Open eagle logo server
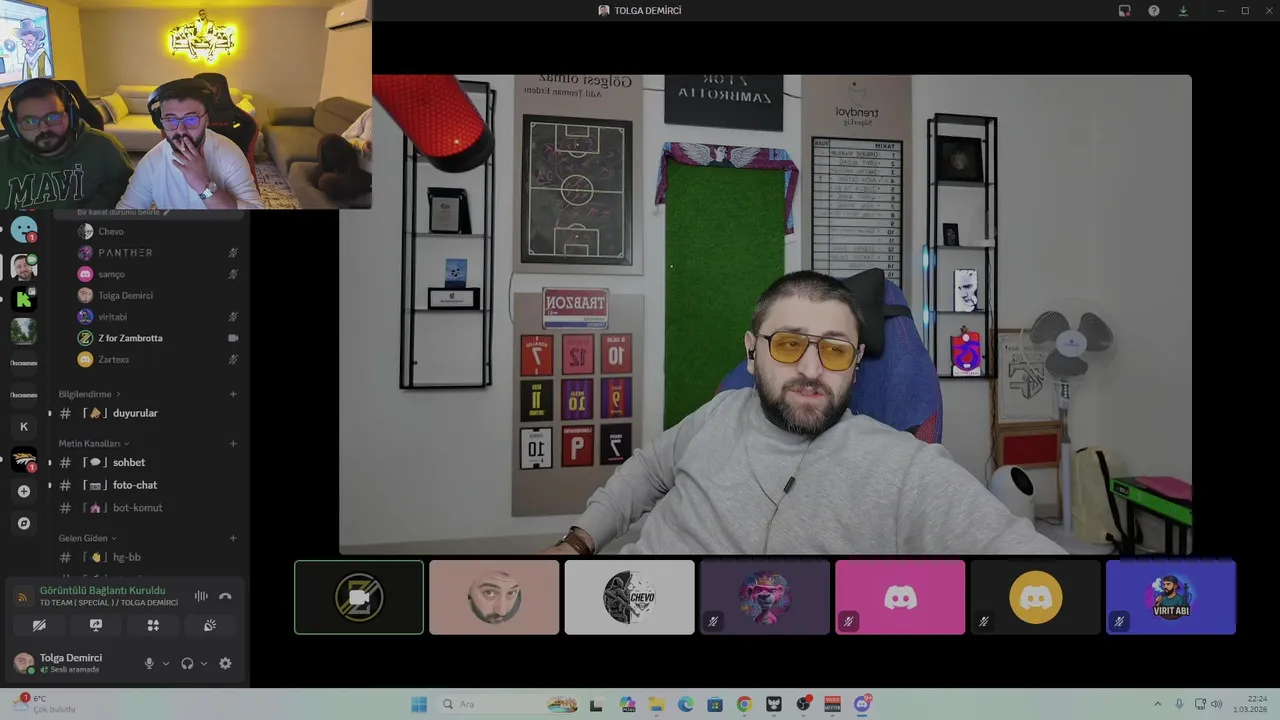 [x=24, y=459]
